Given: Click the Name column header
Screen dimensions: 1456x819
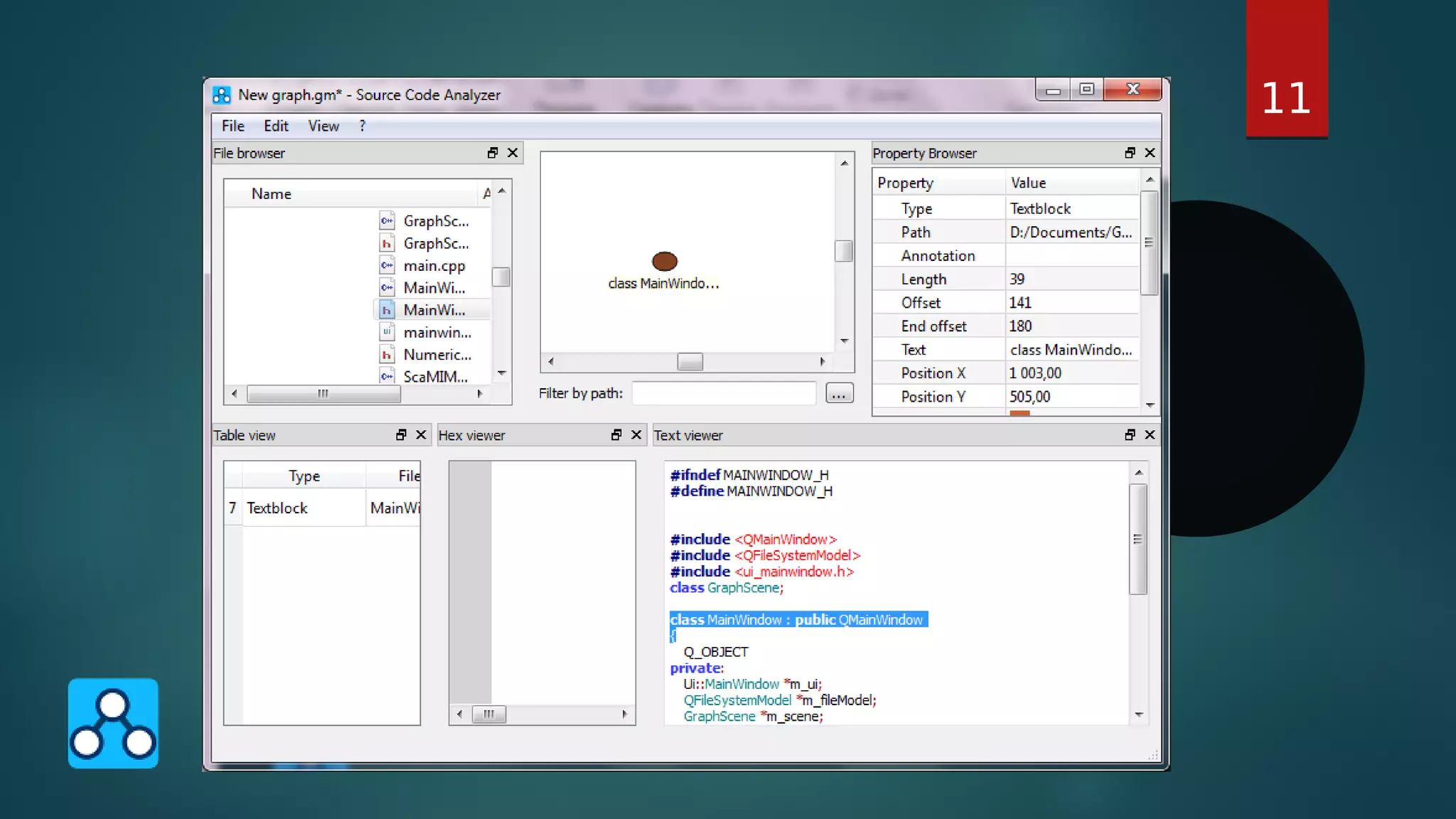Looking at the screenshot, I should pyautogui.click(x=272, y=193).
